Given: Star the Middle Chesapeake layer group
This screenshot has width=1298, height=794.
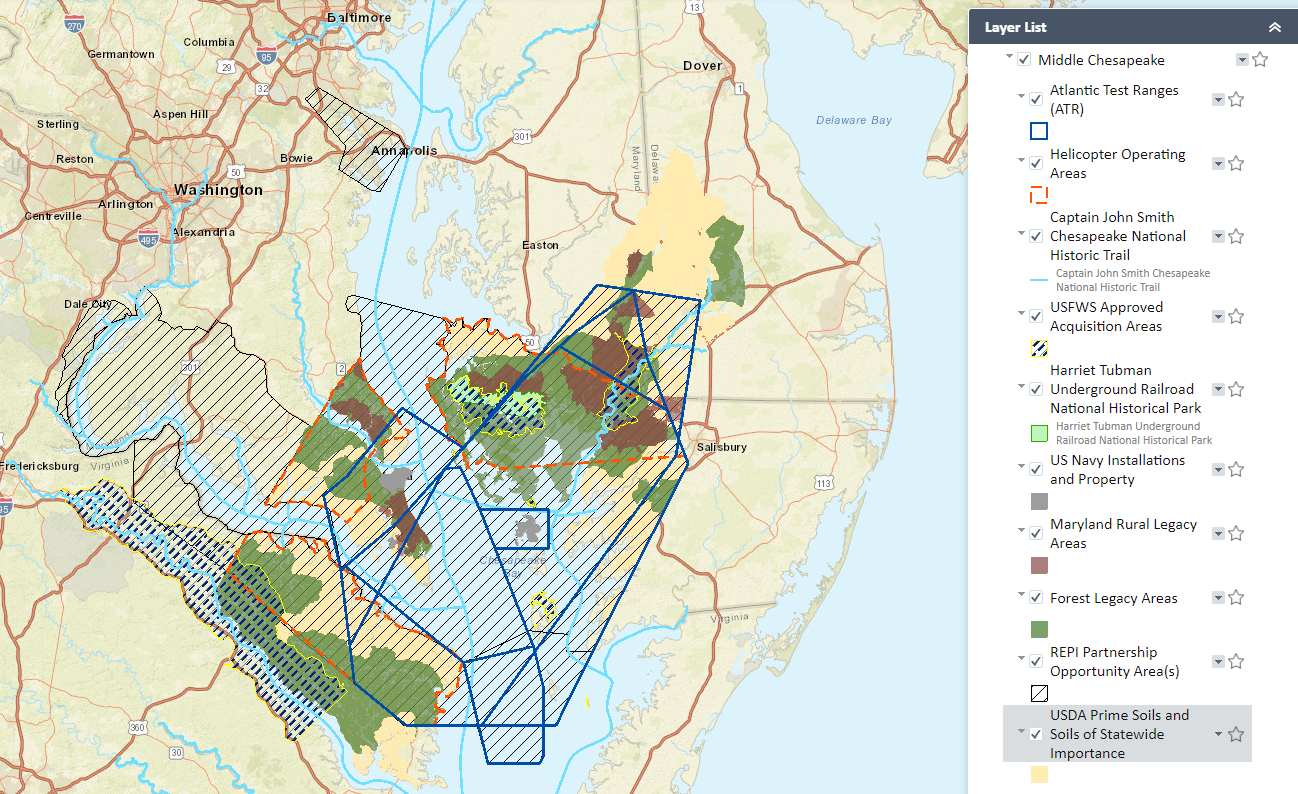Looking at the screenshot, I should click(x=1260, y=60).
